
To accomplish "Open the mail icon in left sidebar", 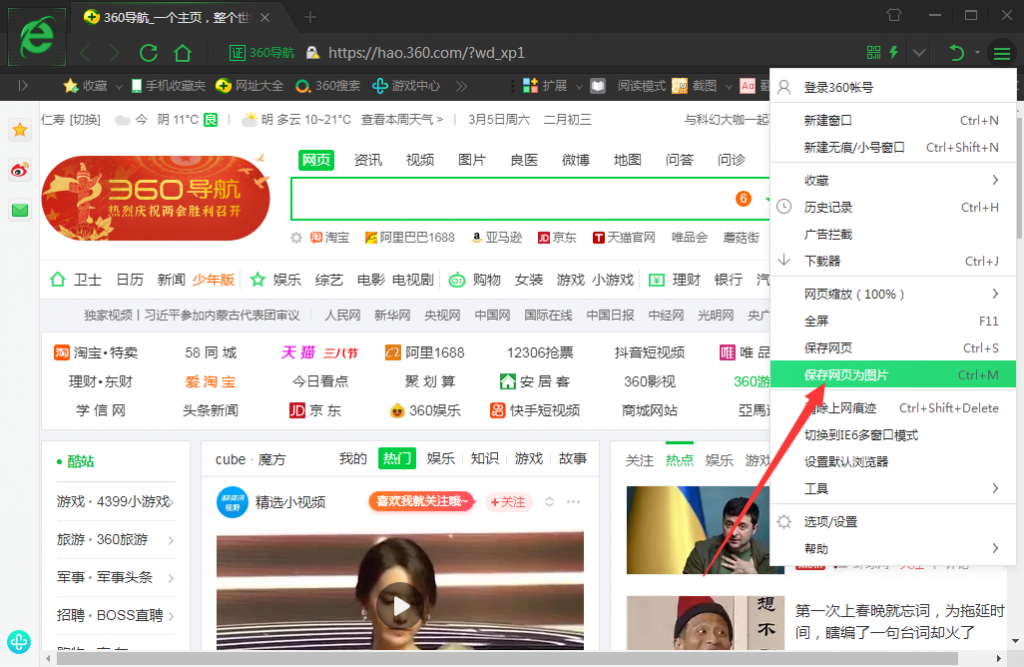I will [x=20, y=210].
